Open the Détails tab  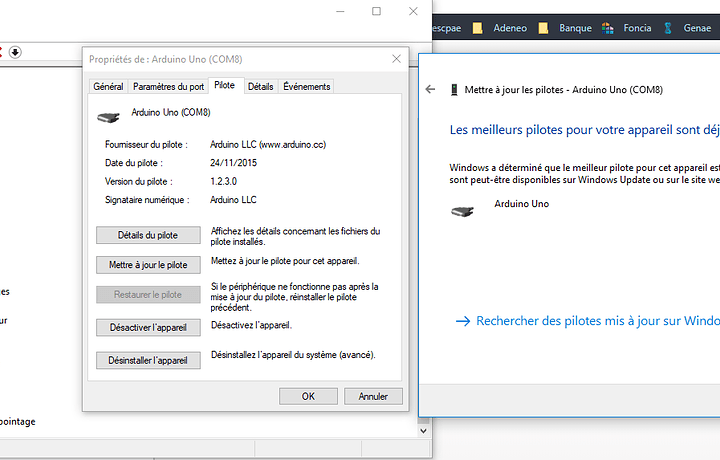[260, 86]
